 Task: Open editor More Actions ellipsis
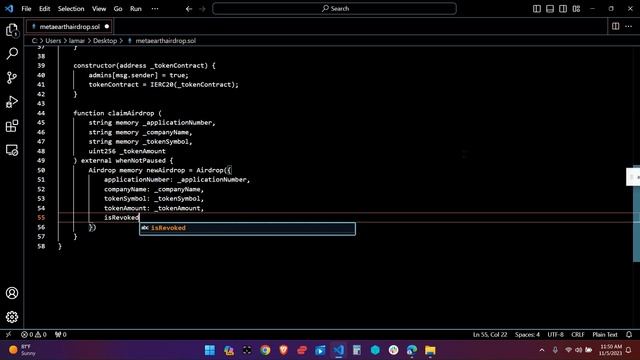click(629, 27)
